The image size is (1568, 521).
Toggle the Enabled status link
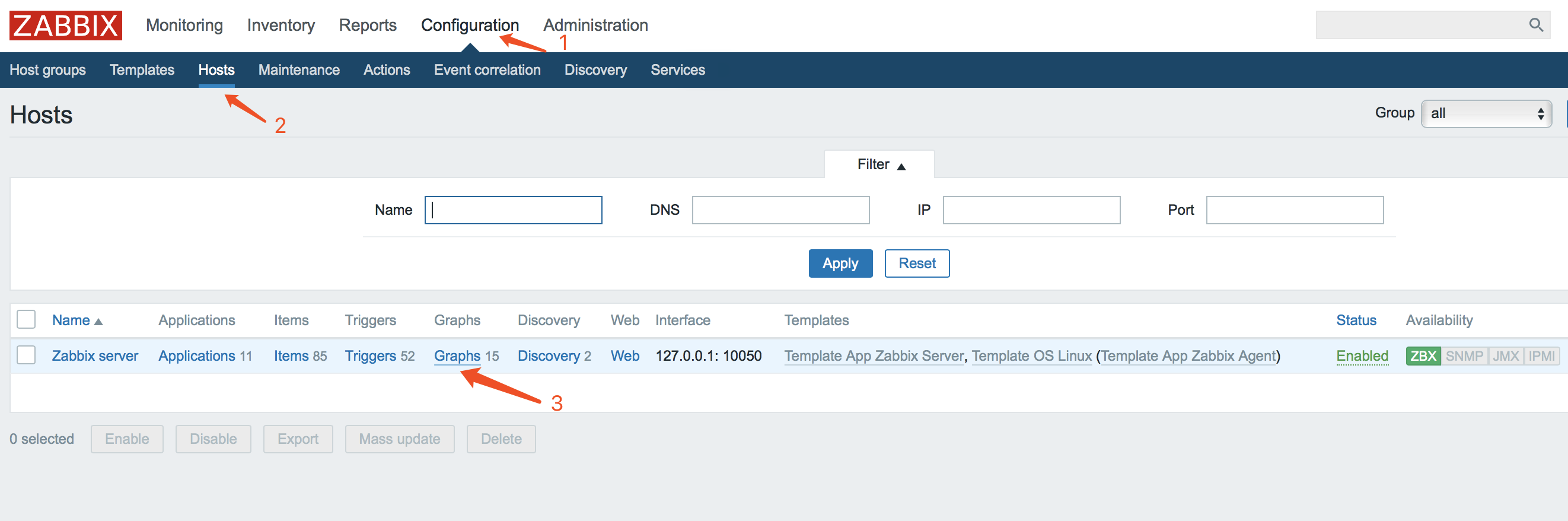(x=1362, y=356)
